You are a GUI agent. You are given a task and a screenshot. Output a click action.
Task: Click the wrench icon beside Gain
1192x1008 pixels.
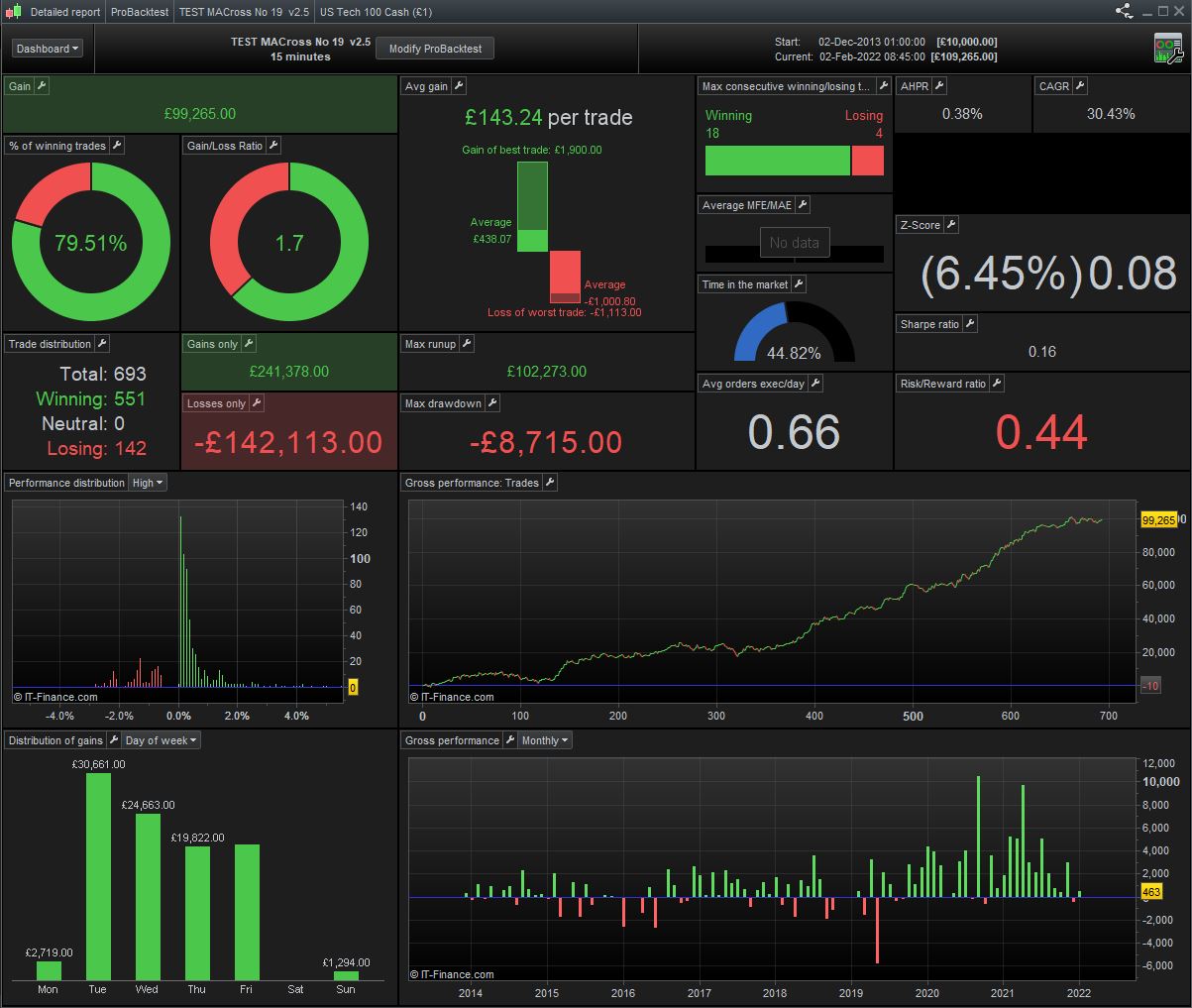pyautogui.click(x=42, y=86)
